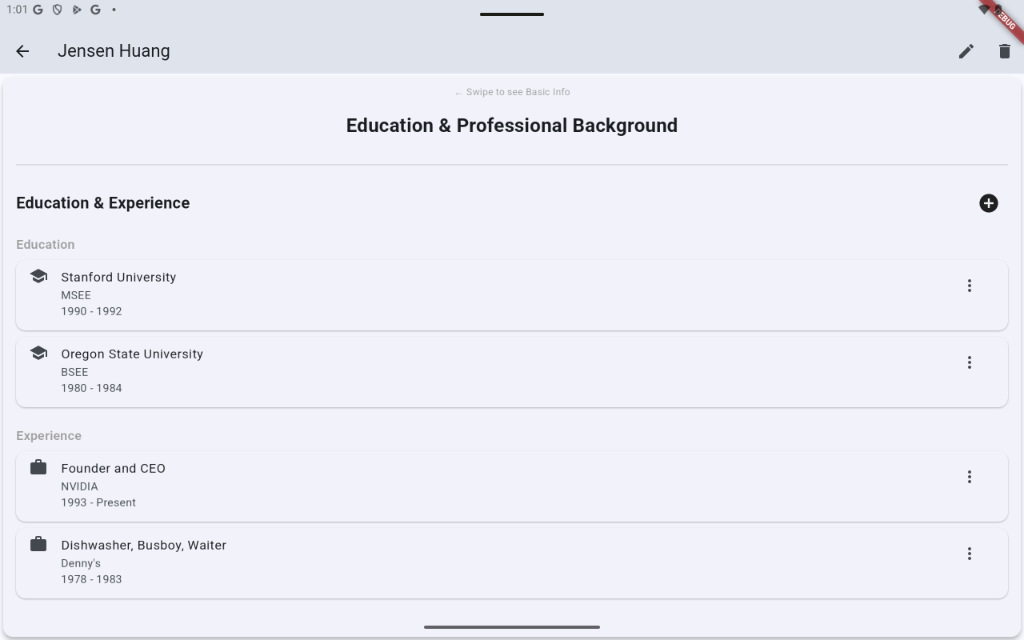Viewport: 1024px width, 640px height.
Task: Click the Oregon State graduation cap icon
Action: pyautogui.click(x=39, y=353)
